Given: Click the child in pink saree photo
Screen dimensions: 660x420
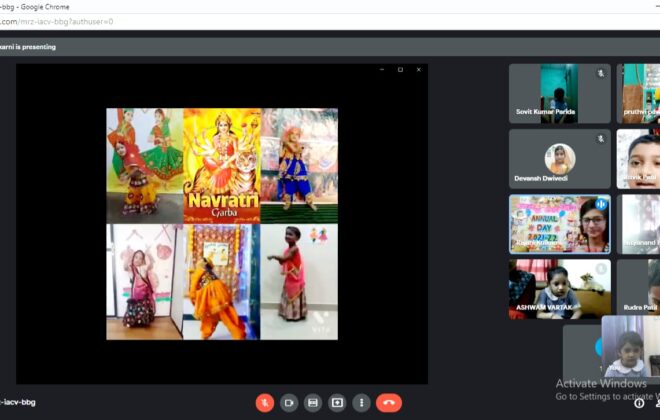Looking at the screenshot, I should coord(299,282).
